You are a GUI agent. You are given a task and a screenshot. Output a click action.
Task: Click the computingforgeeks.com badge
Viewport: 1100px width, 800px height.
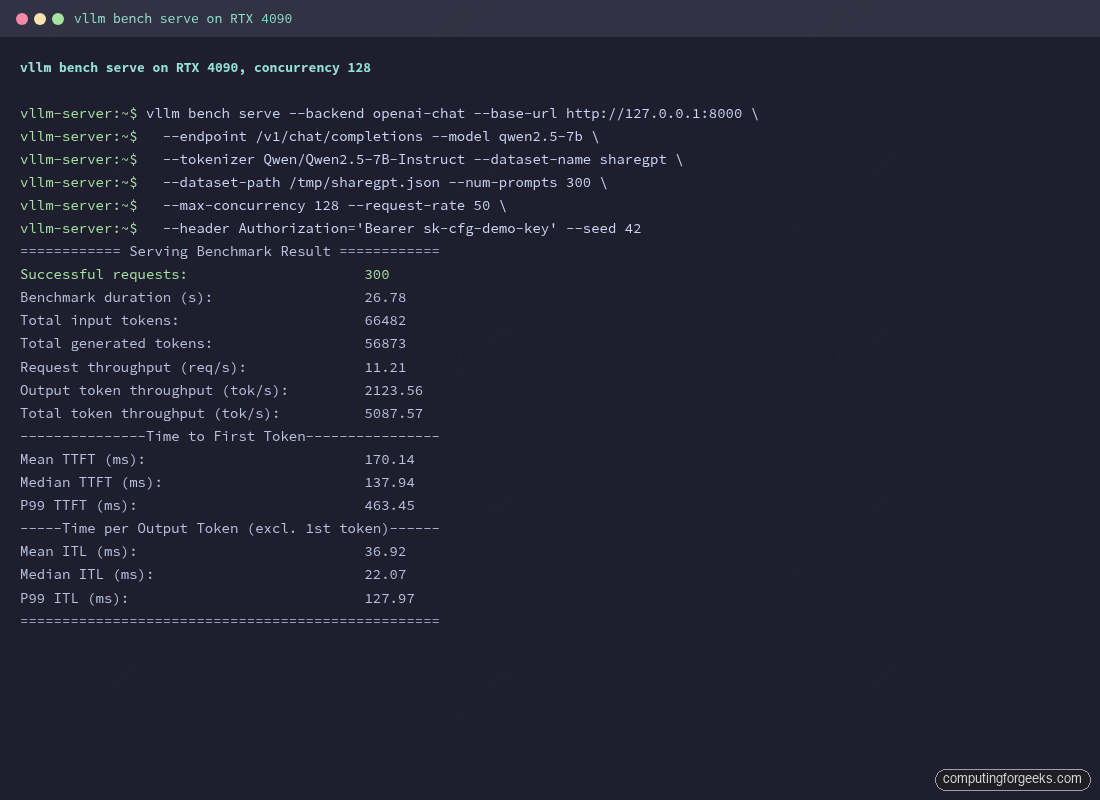coord(1012,779)
